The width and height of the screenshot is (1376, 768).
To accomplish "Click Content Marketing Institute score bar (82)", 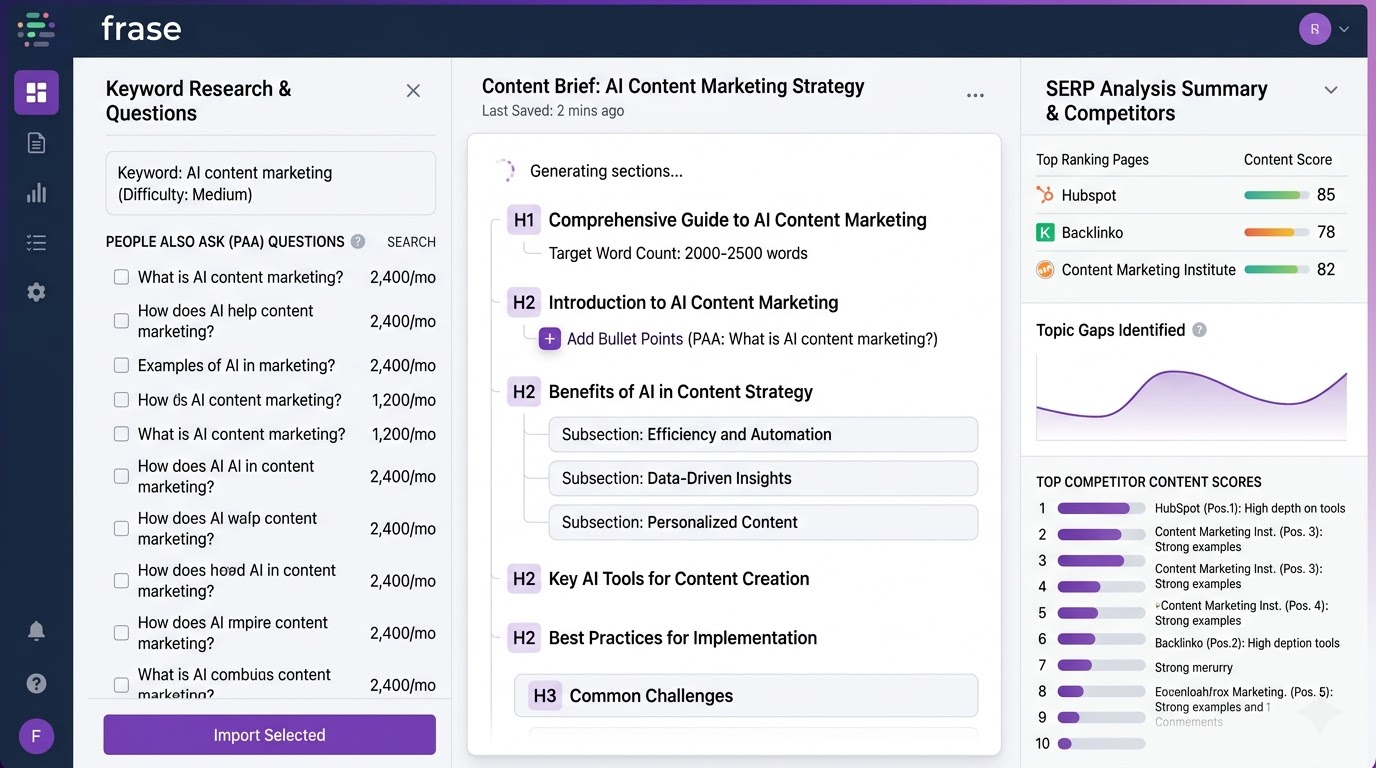I will click(1276, 269).
